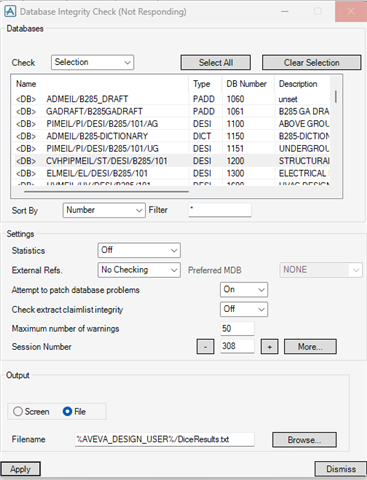
Task: Click the Apply button
Action: click(20, 469)
